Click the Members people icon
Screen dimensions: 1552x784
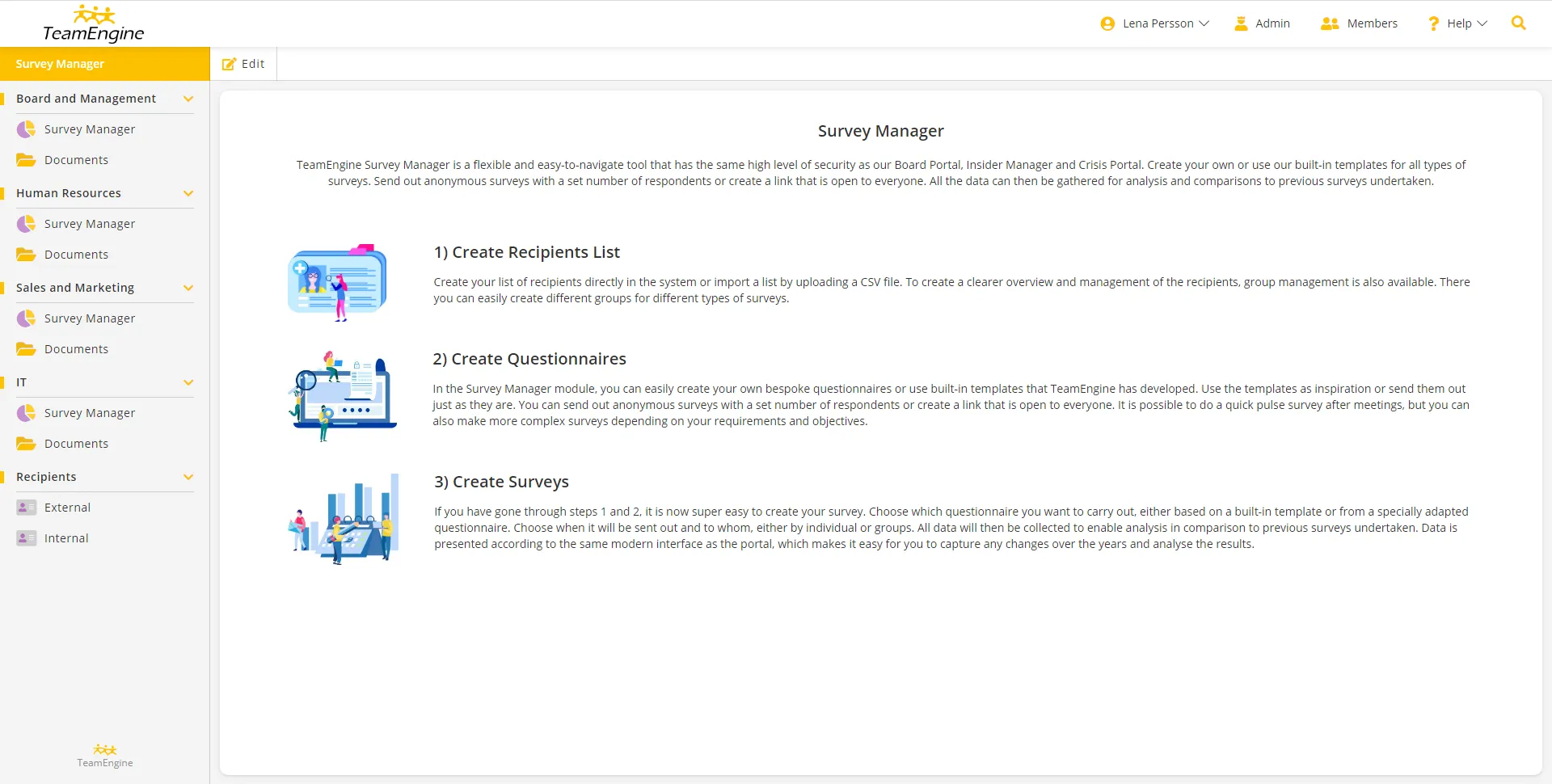[1330, 23]
